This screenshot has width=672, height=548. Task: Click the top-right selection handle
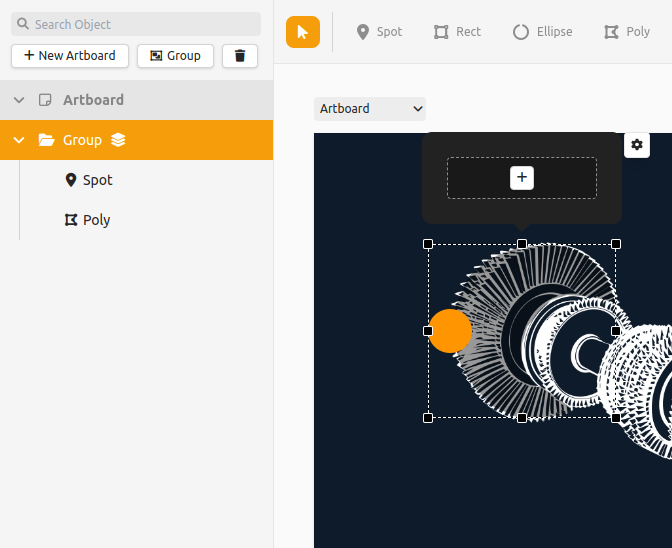coord(616,244)
